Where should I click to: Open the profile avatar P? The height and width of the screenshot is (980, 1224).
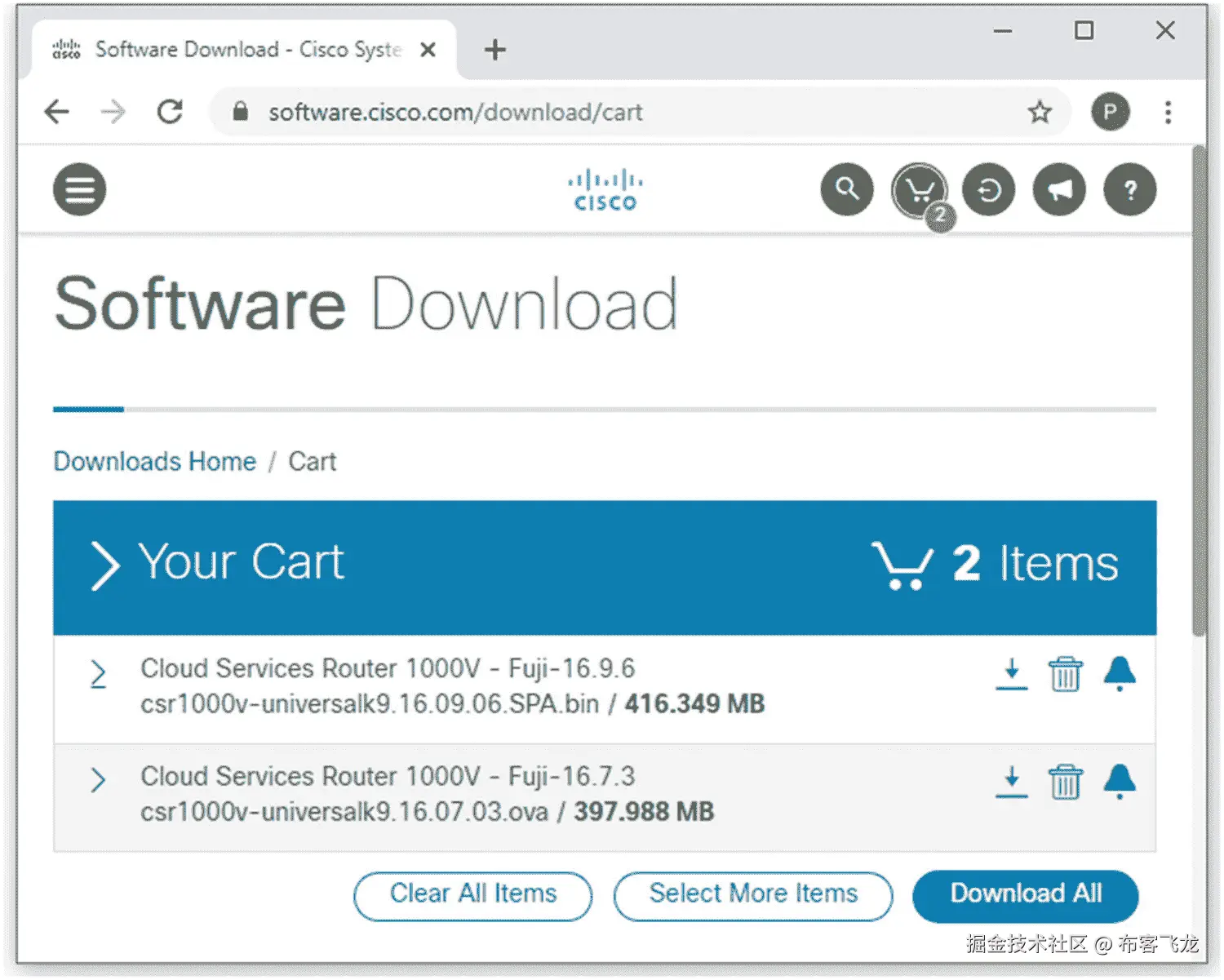point(1111,112)
